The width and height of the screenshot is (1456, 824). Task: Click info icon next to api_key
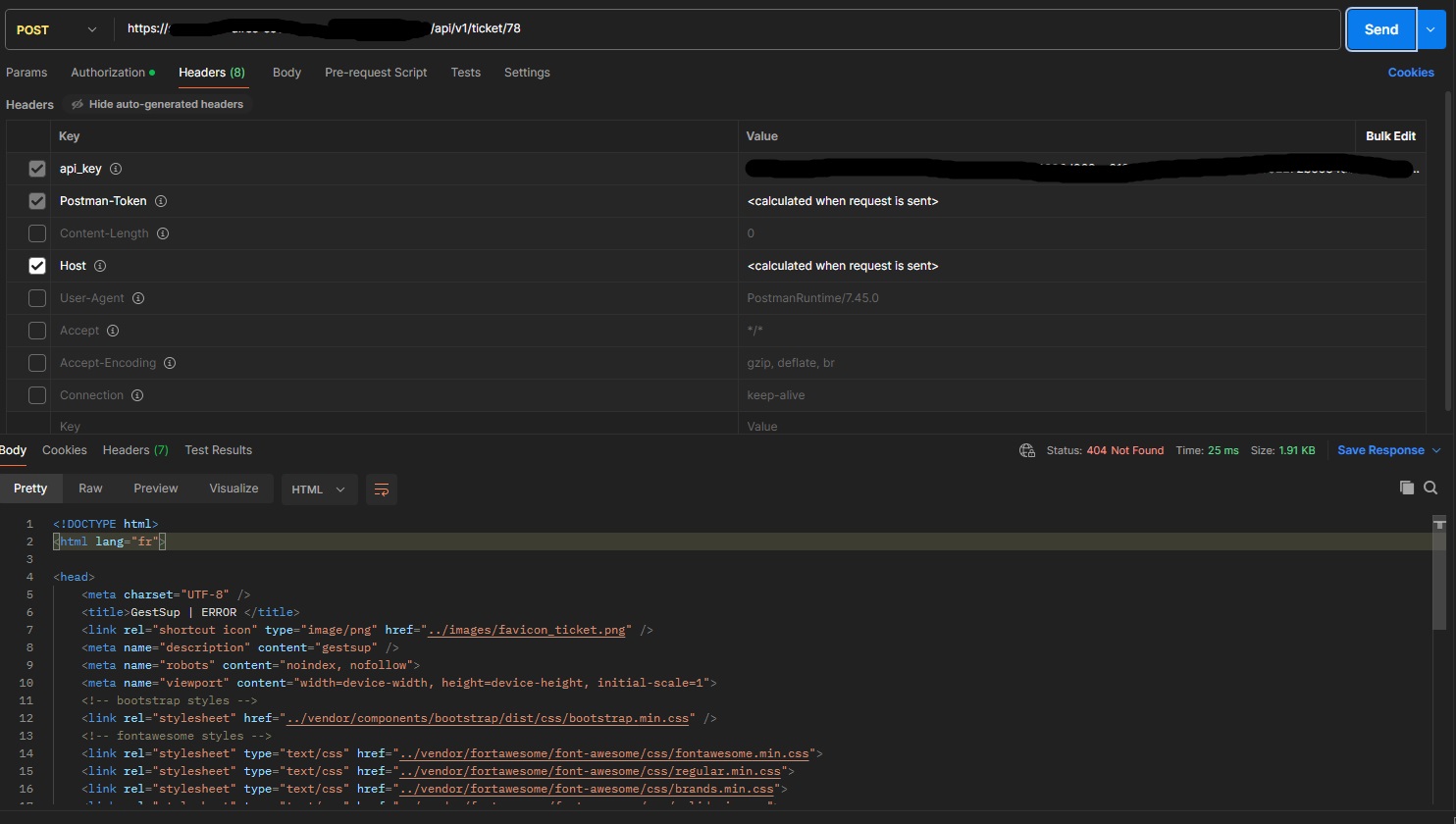tap(116, 169)
